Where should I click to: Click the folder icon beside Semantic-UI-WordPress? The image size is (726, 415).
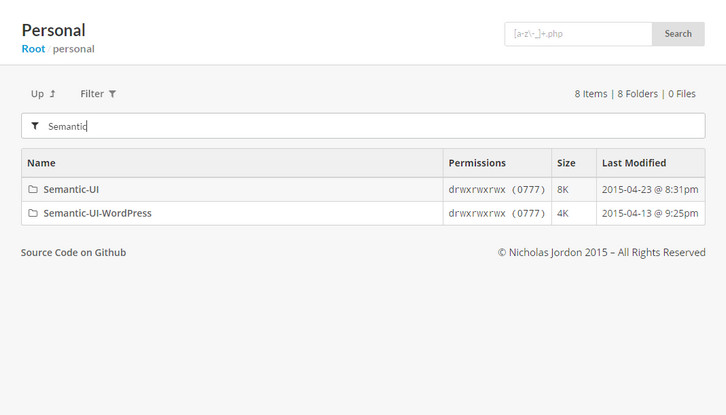pos(33,213)
